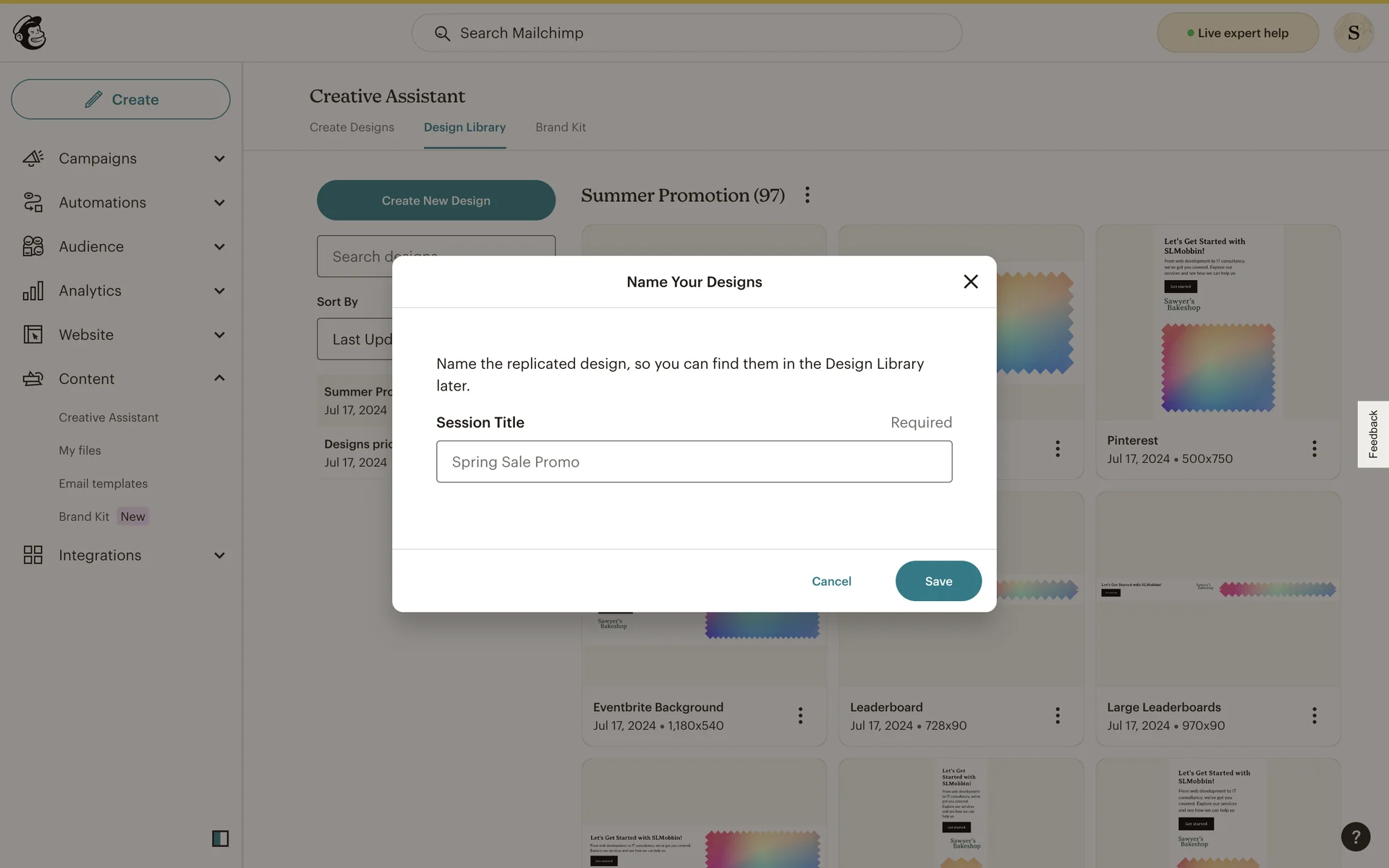Open the Large Leaderboards design thumbnail
This screenshot has width=1389, height=868.
coord(1217,590)
